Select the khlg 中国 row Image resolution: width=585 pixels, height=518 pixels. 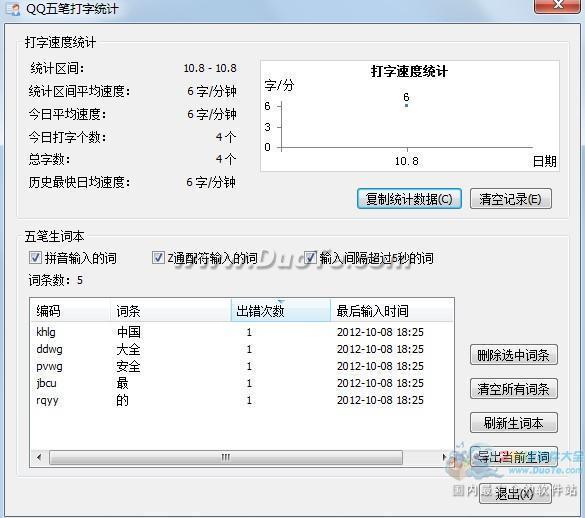[x=241, y=332]
